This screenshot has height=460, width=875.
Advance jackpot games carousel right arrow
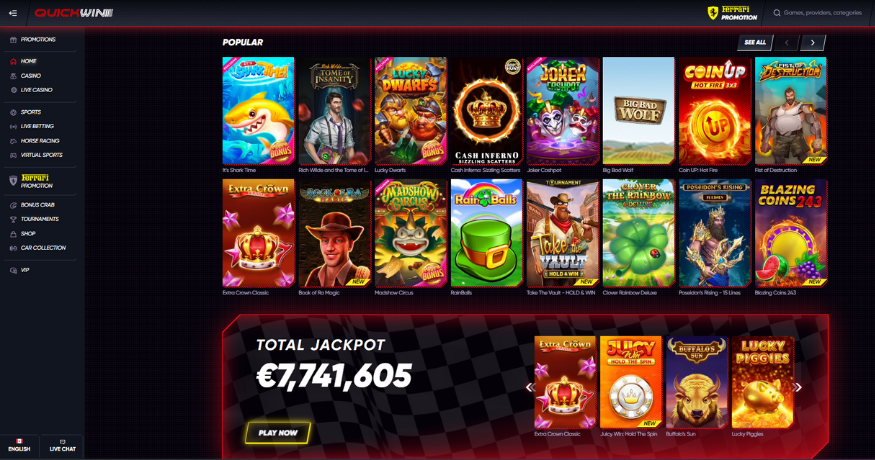pyautogui.click(x=799, y=387)
